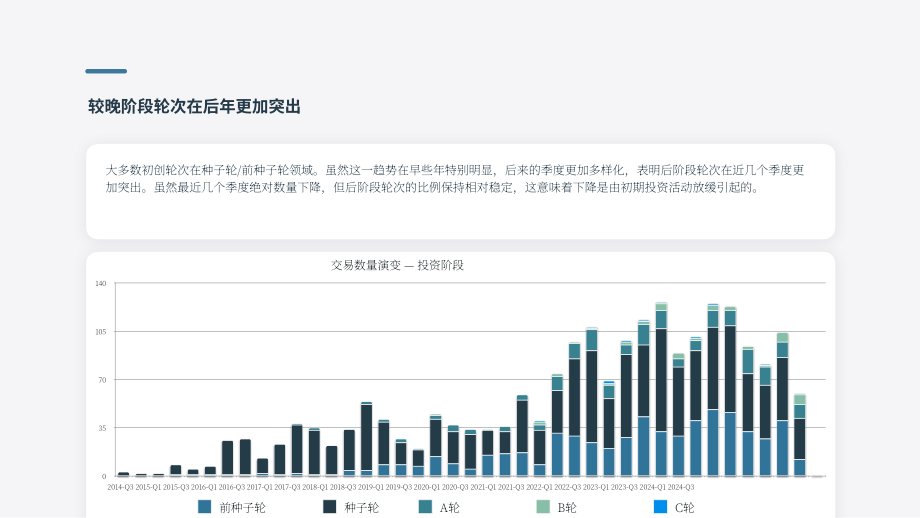
Task: Click the 2024-Q3 x-axis label
Action: click(681, 487)
